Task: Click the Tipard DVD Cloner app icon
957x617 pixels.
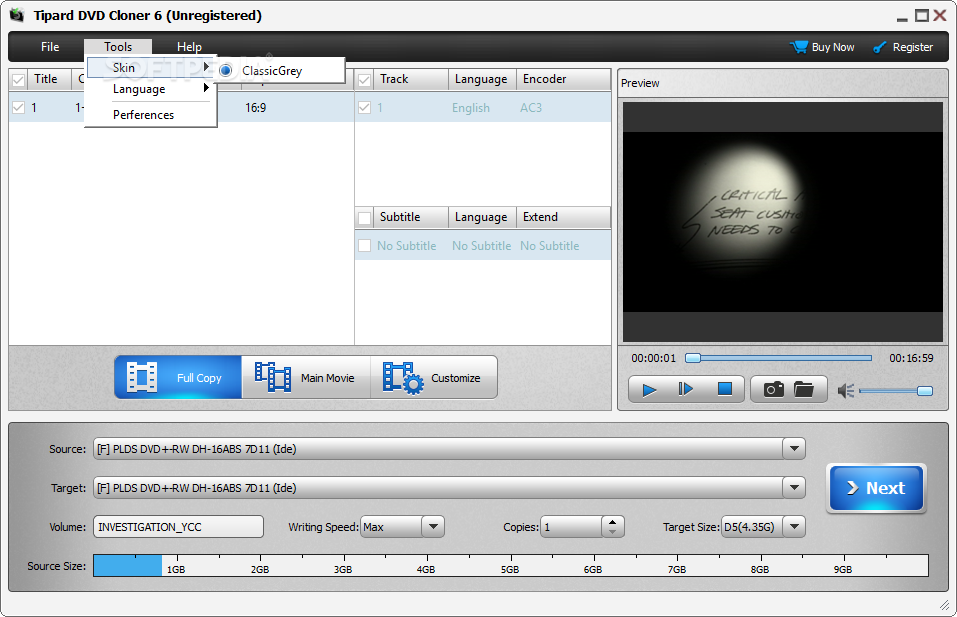Action: (x=18, y=15)
